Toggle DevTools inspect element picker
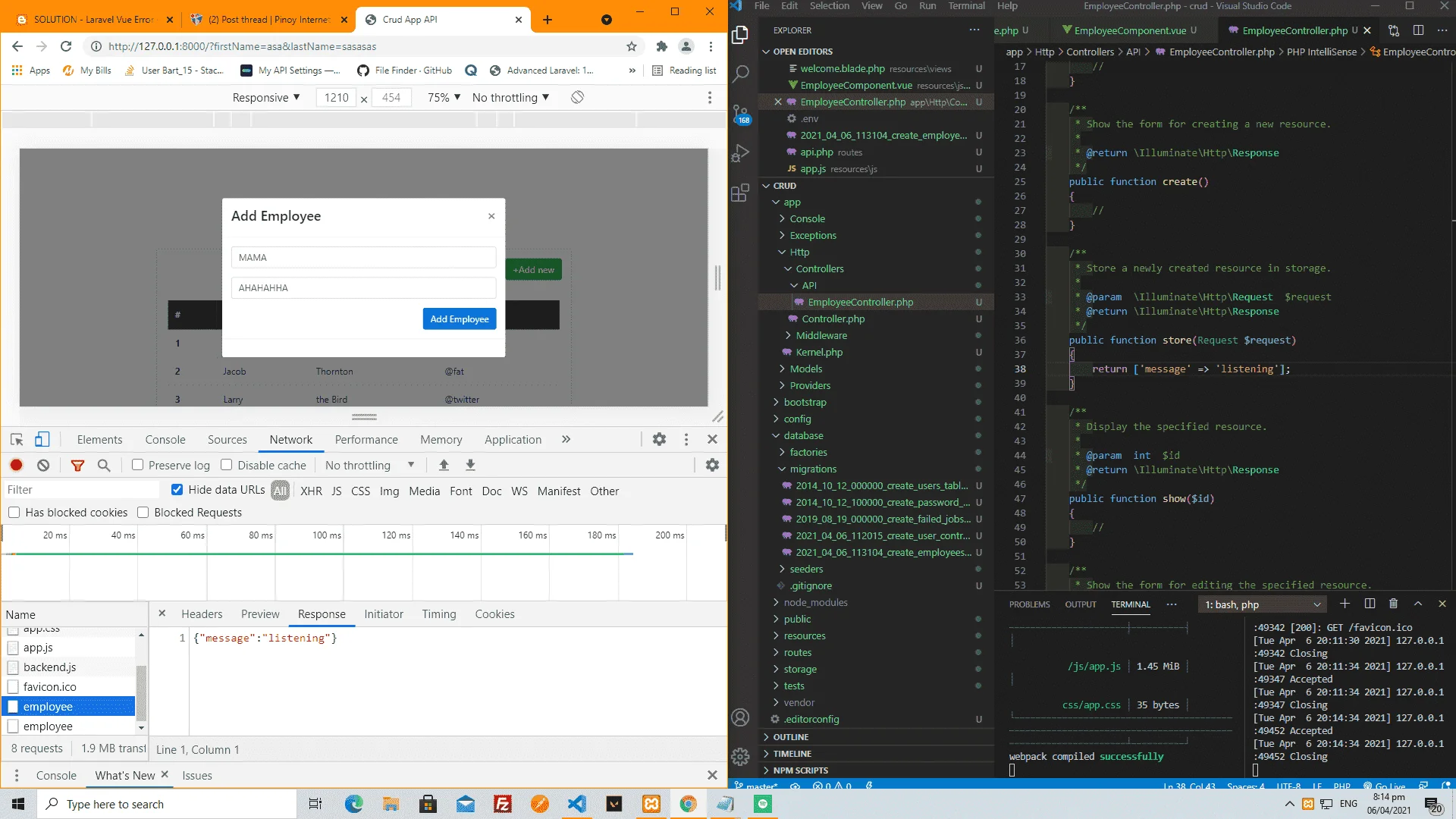 click(17, 439)
